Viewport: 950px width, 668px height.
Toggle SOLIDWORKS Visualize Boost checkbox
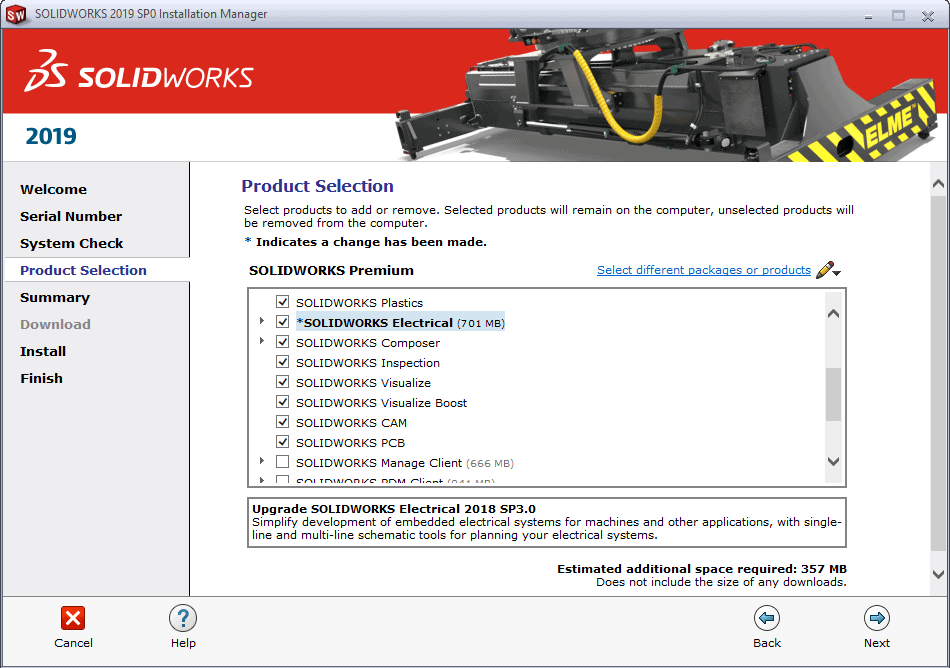point(282,402)
